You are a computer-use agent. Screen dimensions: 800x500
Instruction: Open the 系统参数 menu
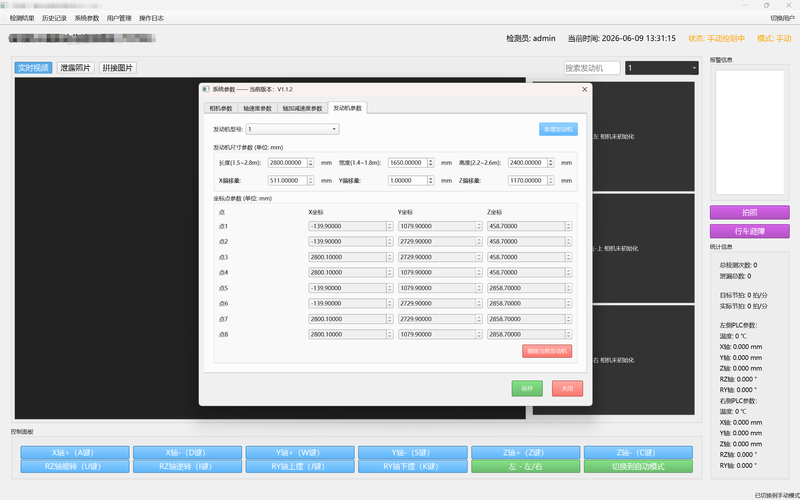point(87,18)
